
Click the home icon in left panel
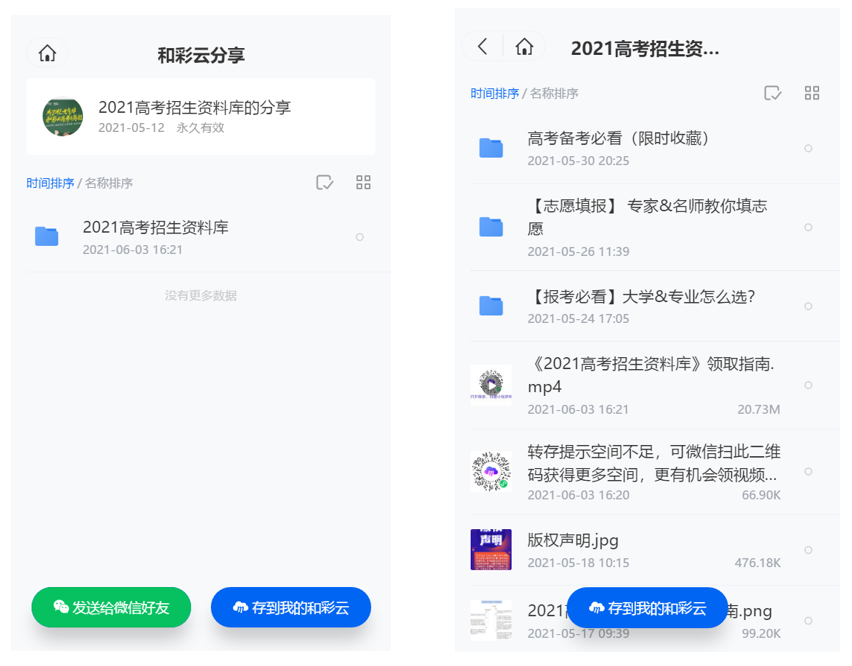(47, 54)
